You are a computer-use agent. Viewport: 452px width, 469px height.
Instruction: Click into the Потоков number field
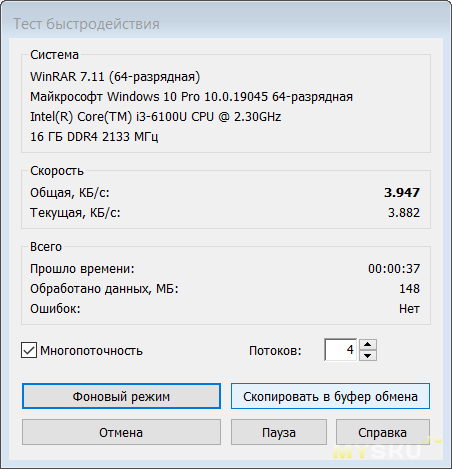click(x=341, y=350)
